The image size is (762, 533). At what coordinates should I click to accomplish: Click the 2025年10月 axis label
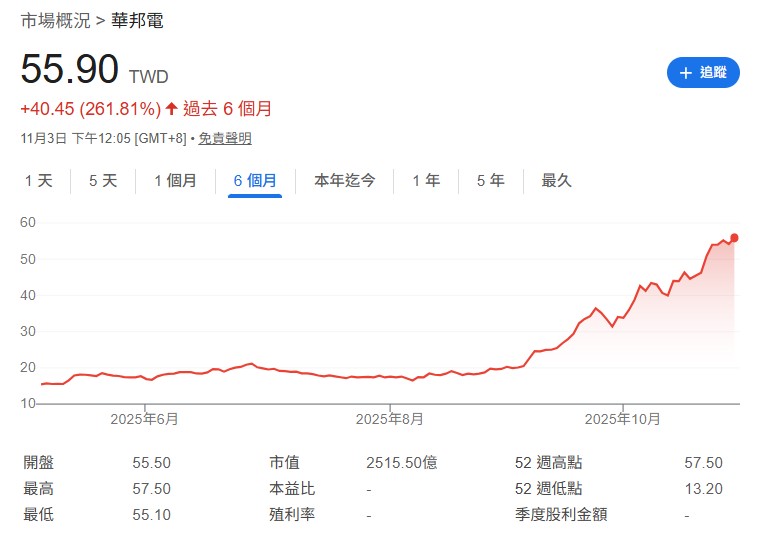click(623, 419)
